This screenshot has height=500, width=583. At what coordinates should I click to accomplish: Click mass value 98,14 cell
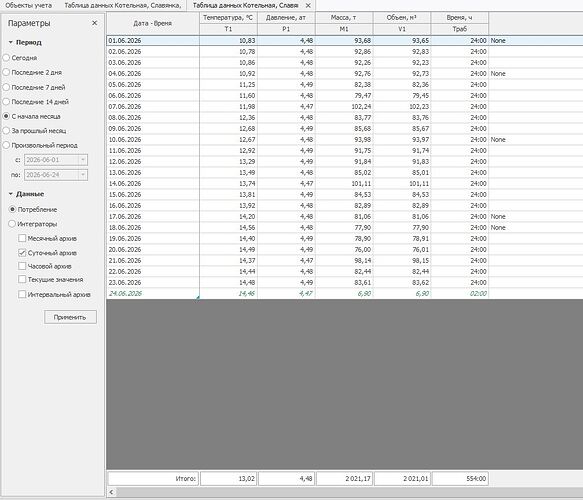[x=344, y=261]
